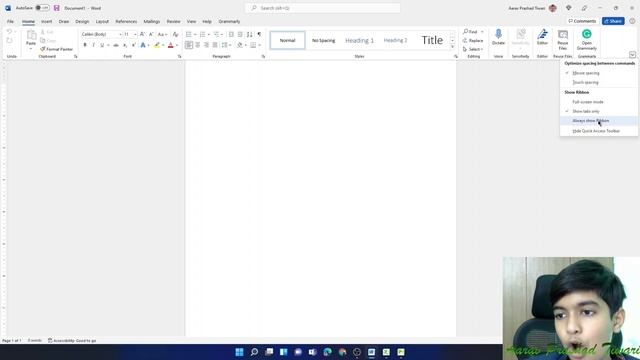Open the Editor pane

pyautogui.click(x=542, y=37)
